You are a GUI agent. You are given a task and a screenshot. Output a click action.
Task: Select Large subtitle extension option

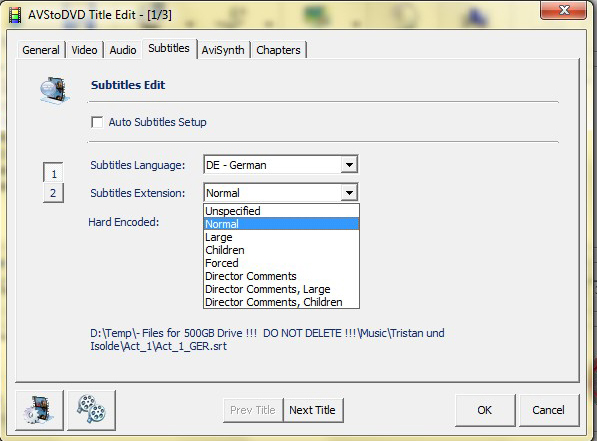point(281,237)
